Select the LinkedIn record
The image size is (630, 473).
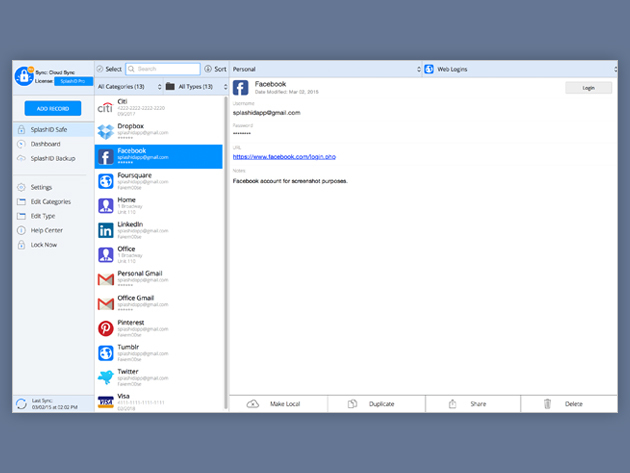point(159,230)
